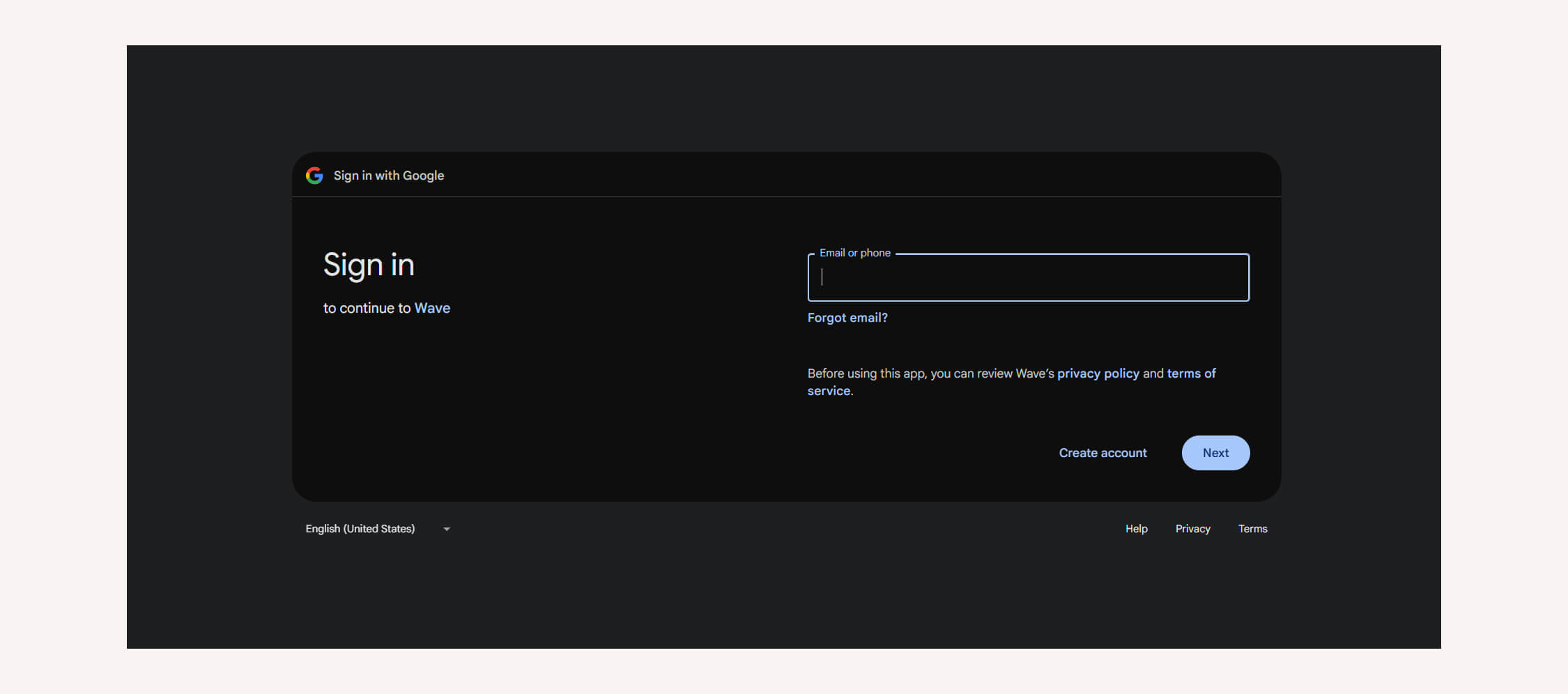Click the Wave link under Sign in
This screenshot has width=1568, height=694.
[432, 307]
